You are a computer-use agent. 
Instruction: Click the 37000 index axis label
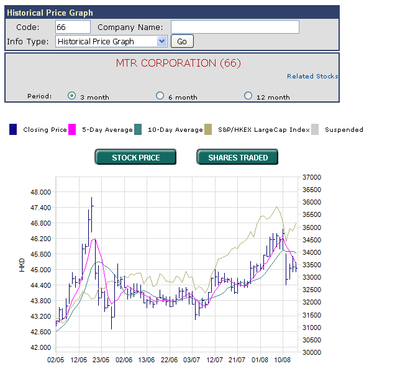[x=312, y=177]
